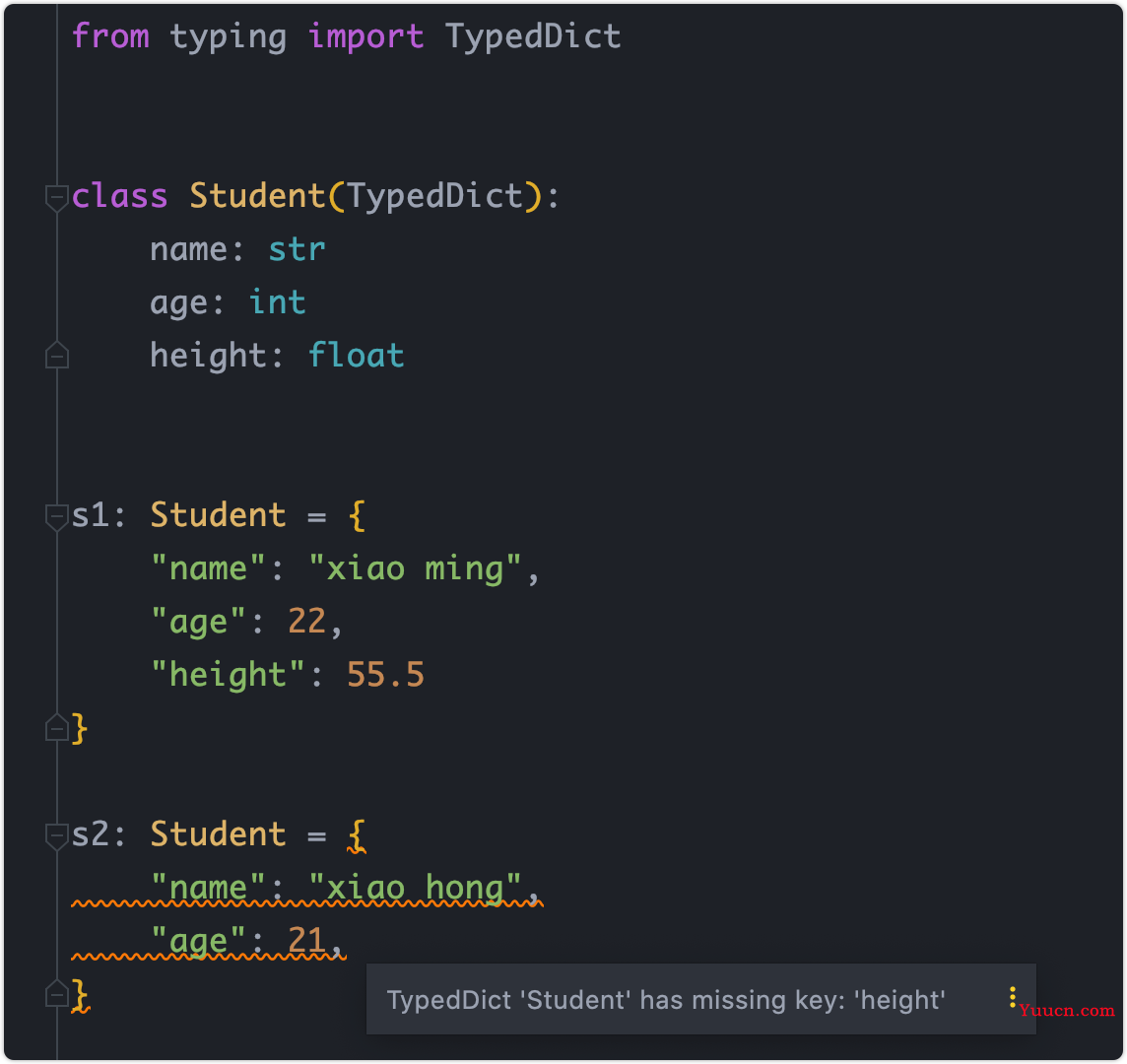
Task: Click the "height" key inside s1
Action: 228,676
